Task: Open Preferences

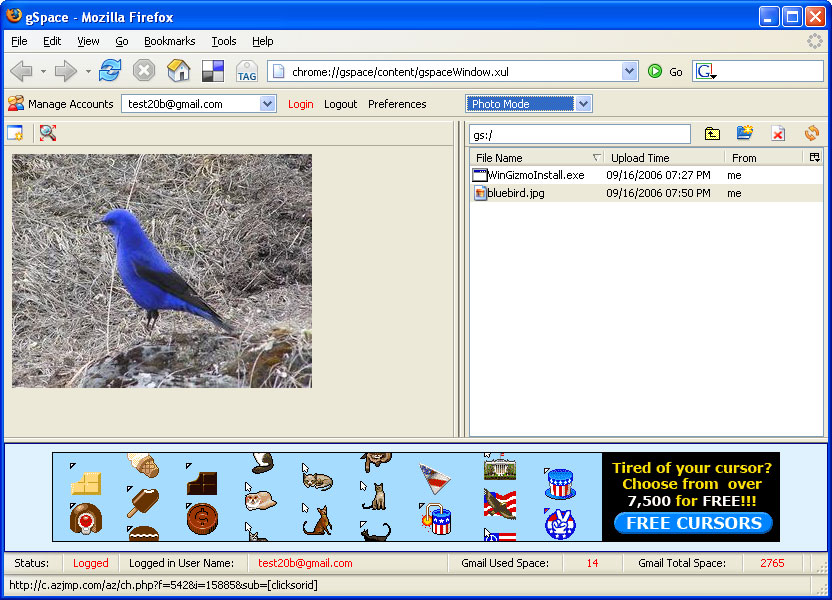Action: tap(397, 104)
